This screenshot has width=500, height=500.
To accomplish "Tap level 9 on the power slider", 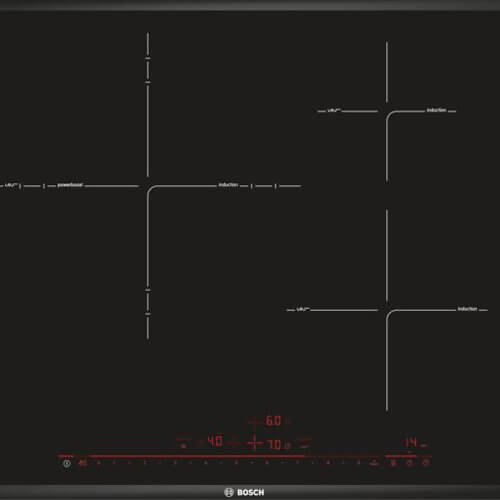I will [359, 463].
